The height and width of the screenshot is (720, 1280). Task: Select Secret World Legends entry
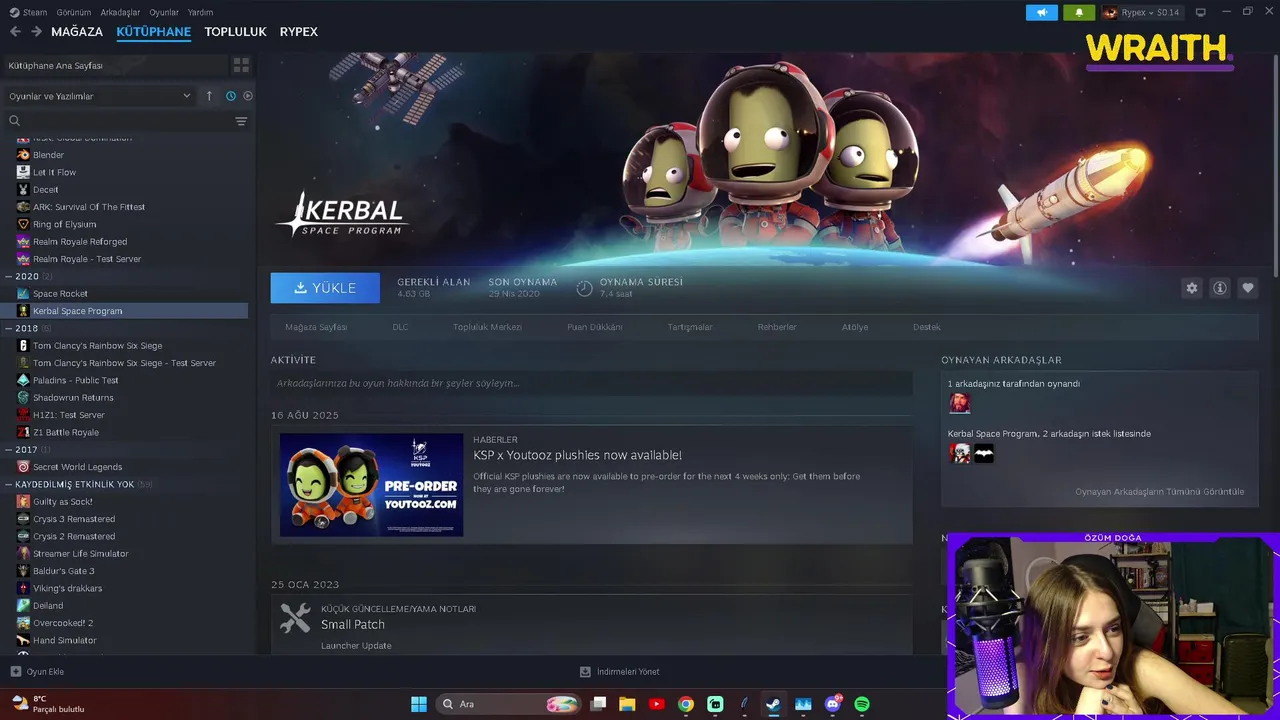77,467
